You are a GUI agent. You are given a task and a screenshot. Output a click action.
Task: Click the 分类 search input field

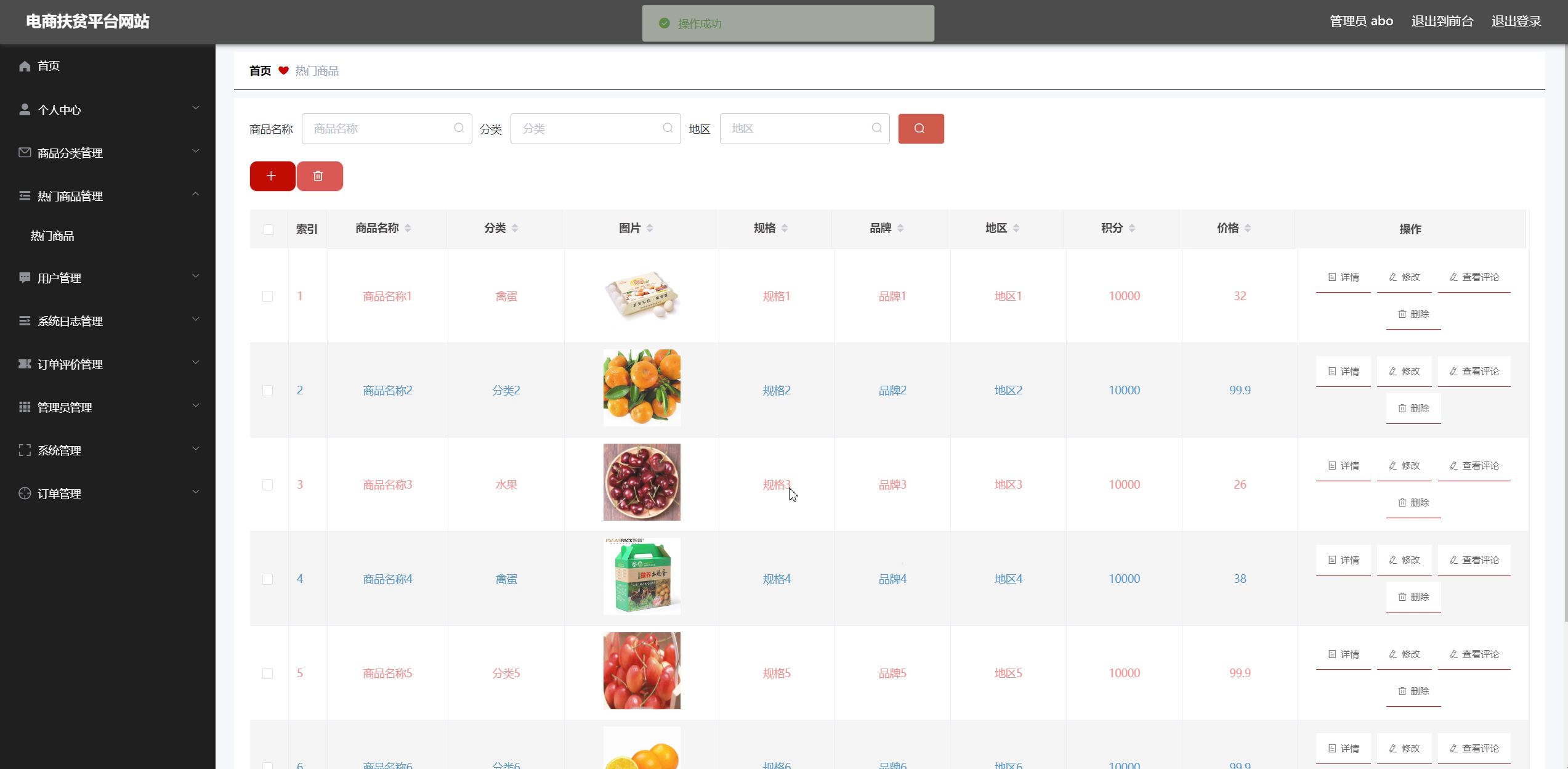(596, 129)
